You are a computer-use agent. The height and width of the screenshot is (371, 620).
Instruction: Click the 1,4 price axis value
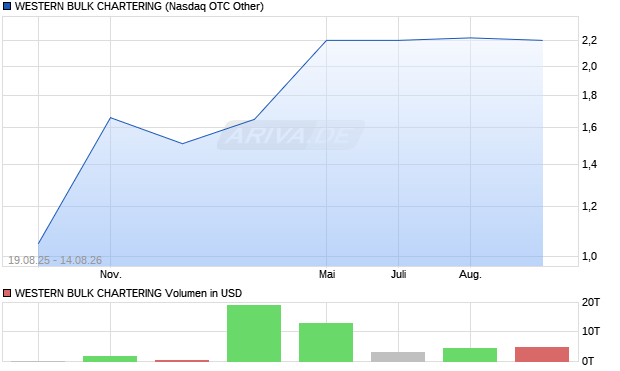[x=589, y=164]
